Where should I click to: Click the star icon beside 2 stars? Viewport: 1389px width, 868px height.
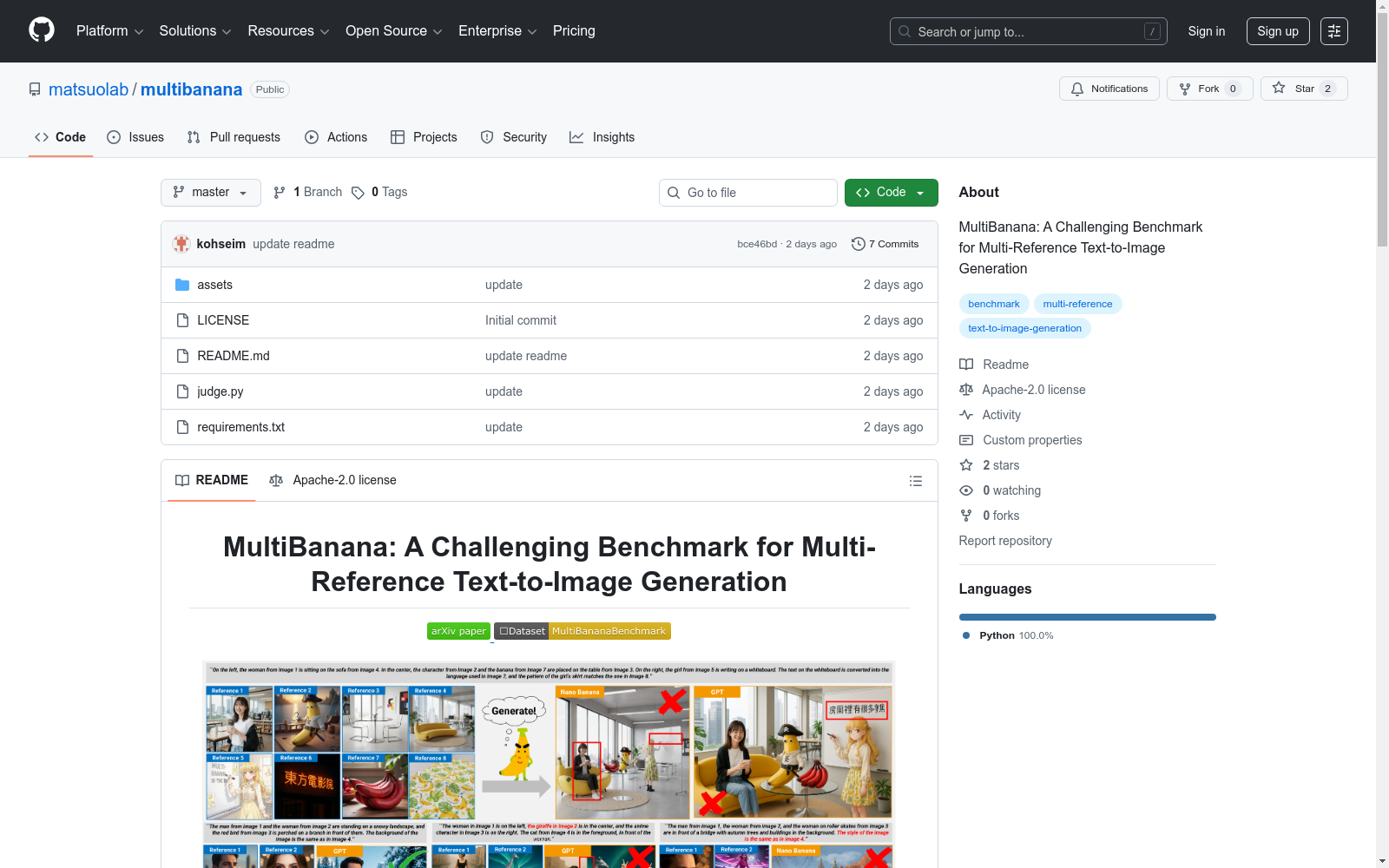[966, 465]
